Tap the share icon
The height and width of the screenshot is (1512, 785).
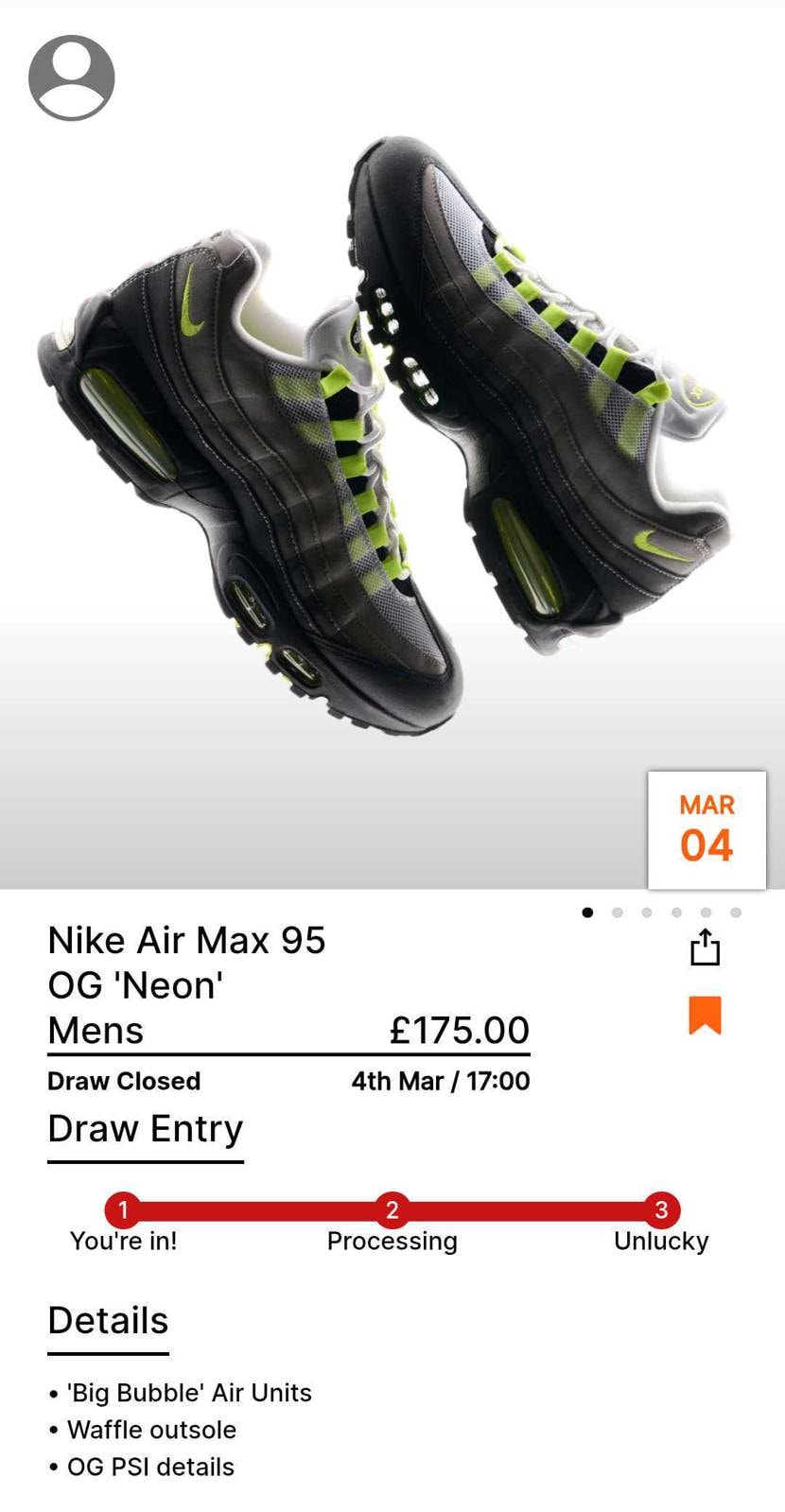click(705, 947)
